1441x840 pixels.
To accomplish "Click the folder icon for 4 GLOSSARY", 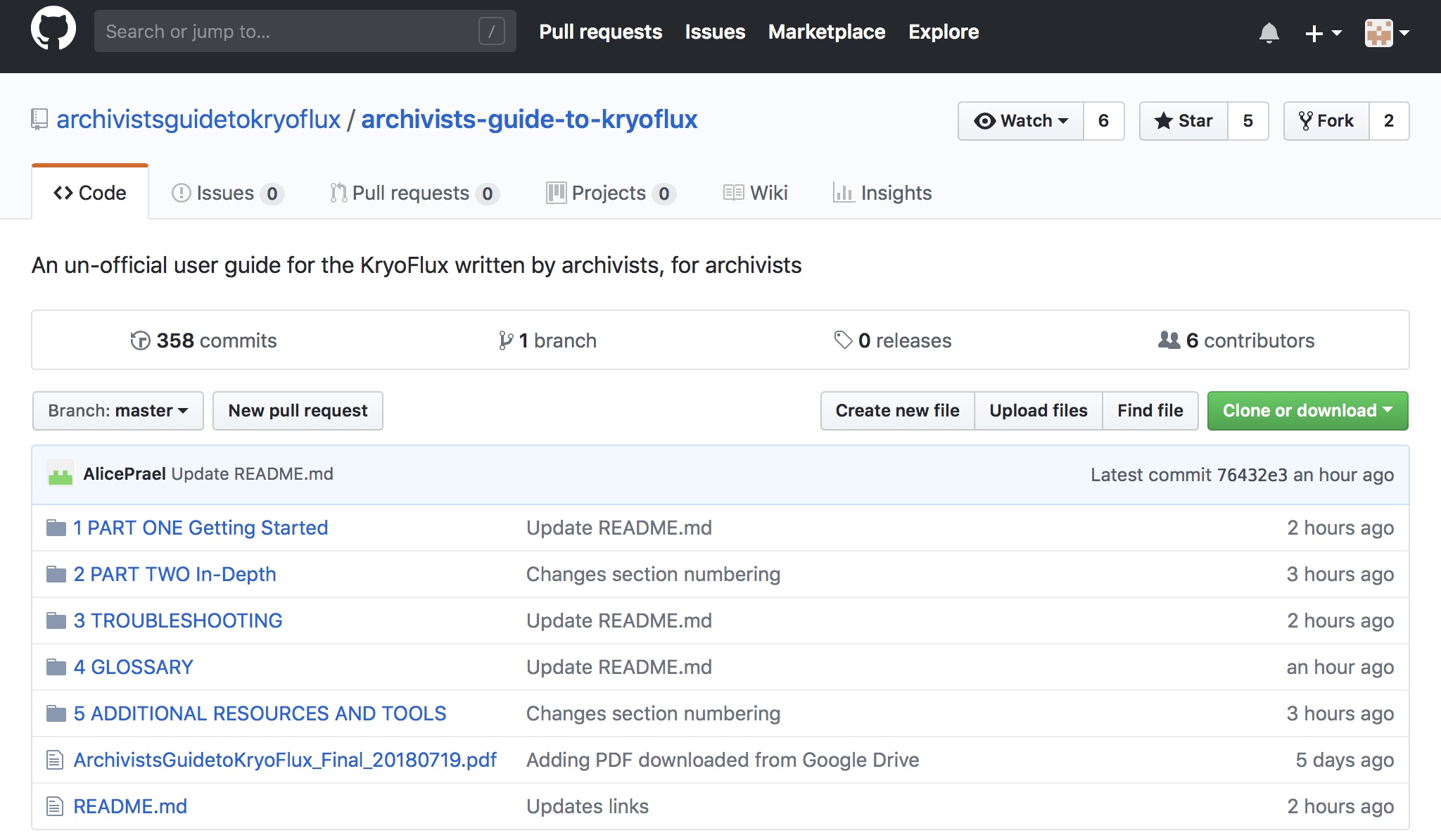I will 56,667.
